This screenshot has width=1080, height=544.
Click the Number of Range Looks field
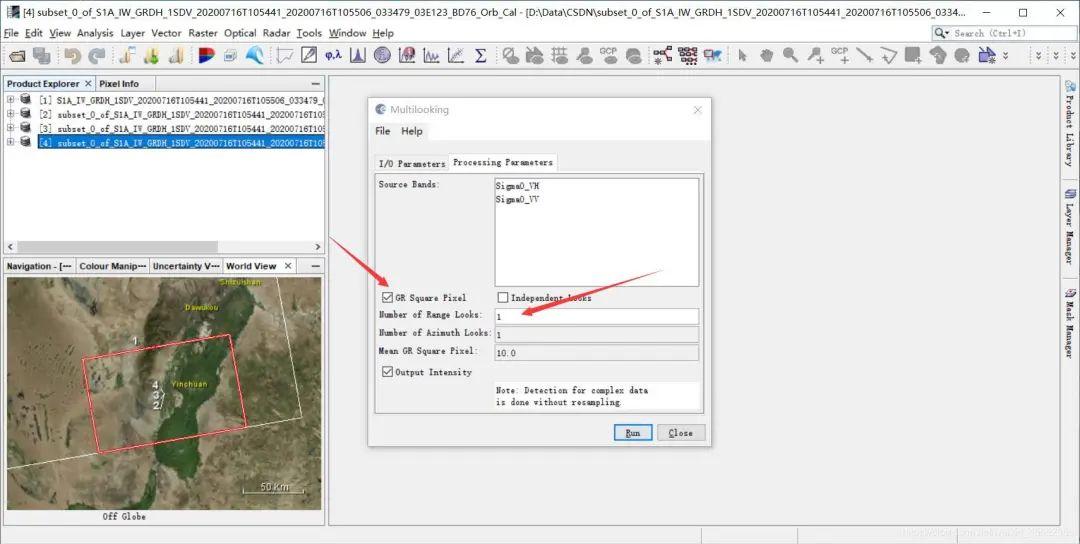pos(596,316)
